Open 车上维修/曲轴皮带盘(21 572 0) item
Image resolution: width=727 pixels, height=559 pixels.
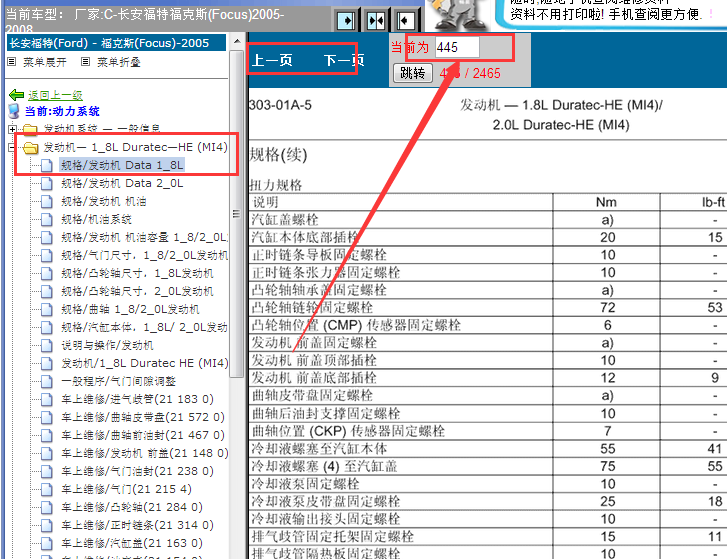[143, 418]
